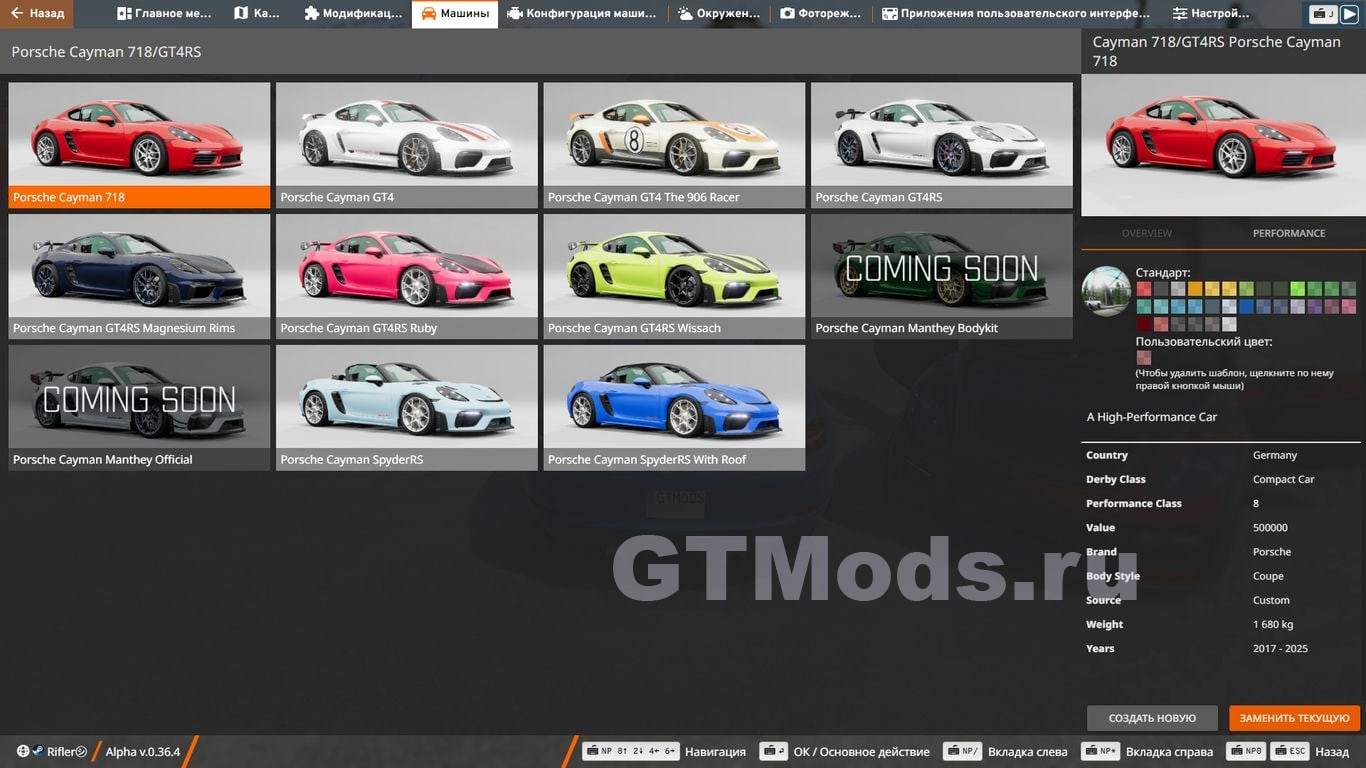Click the Вкладка справа hint
Screen dimensions: 1366x768
[1169, 752]
